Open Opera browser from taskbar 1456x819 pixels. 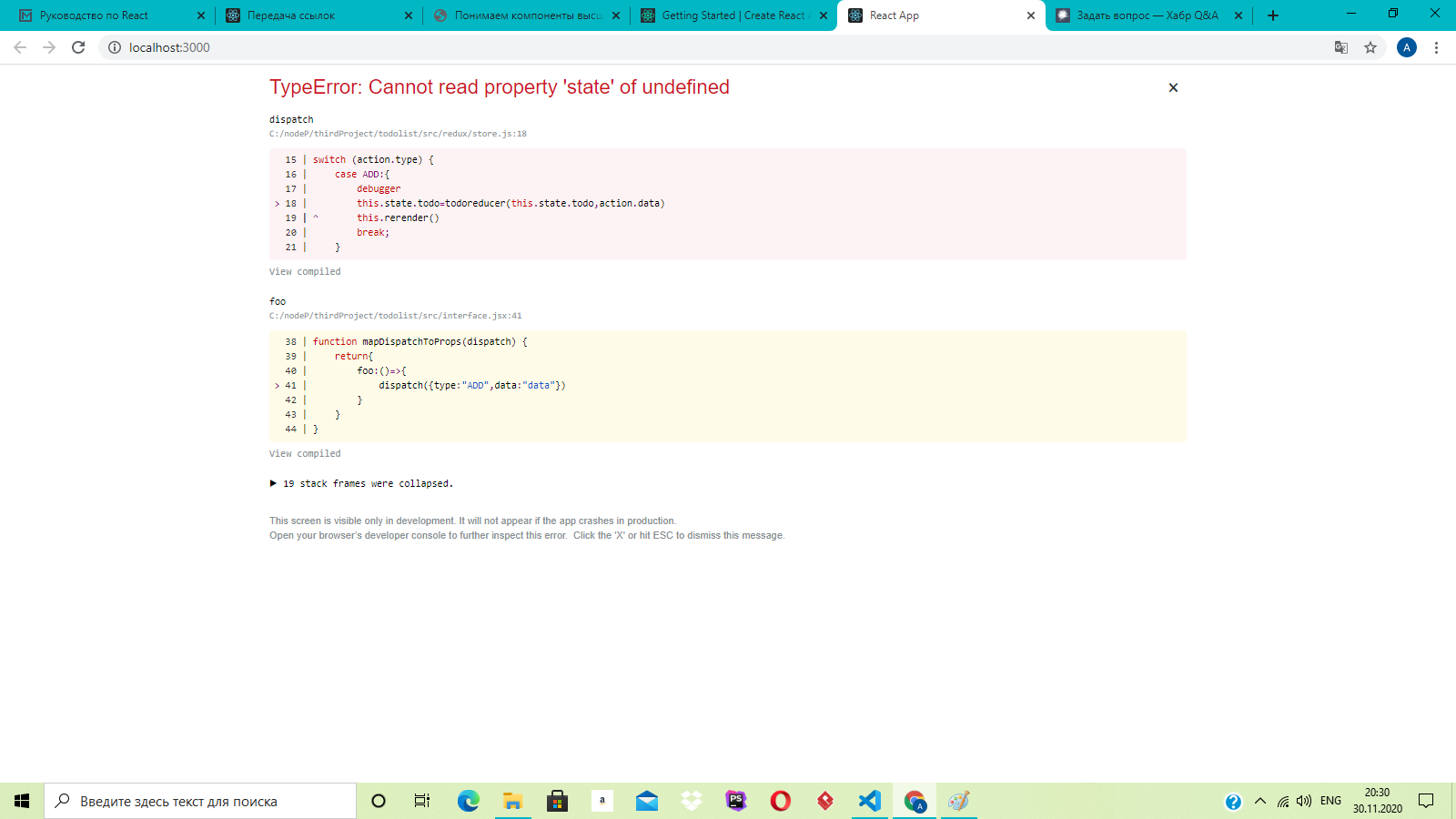click(x=781, y=801)
